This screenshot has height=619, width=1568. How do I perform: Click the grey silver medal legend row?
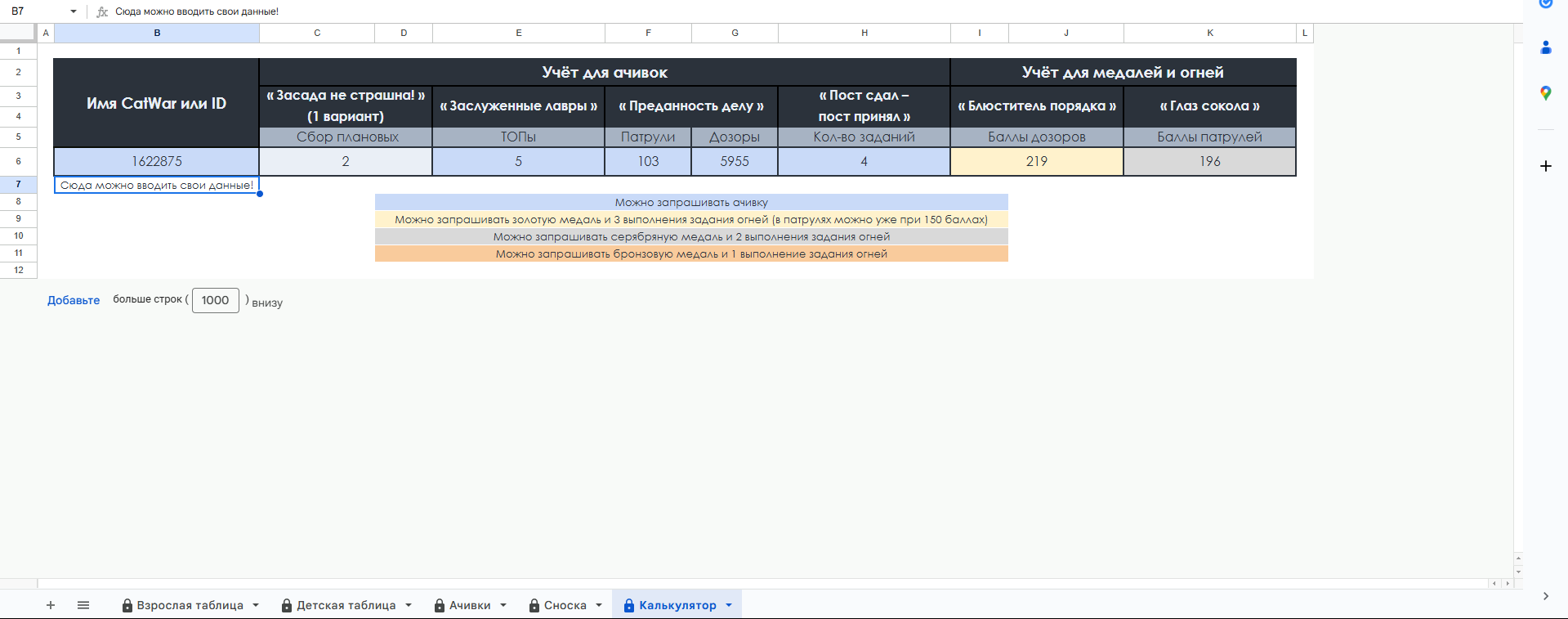click(x=691, y=236)
